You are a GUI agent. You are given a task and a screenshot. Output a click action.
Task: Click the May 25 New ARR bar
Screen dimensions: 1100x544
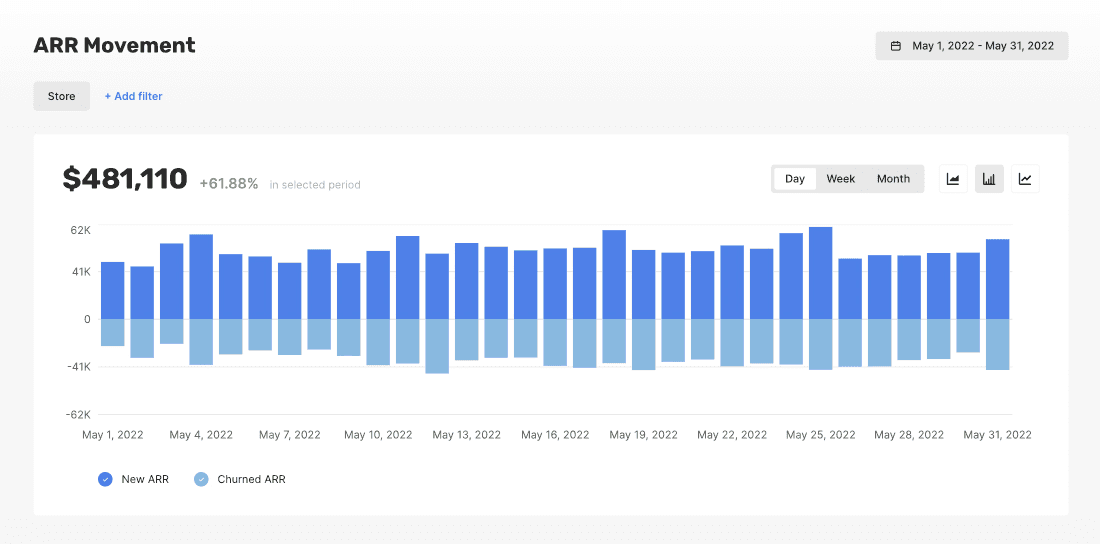click(x=820, y=273)
